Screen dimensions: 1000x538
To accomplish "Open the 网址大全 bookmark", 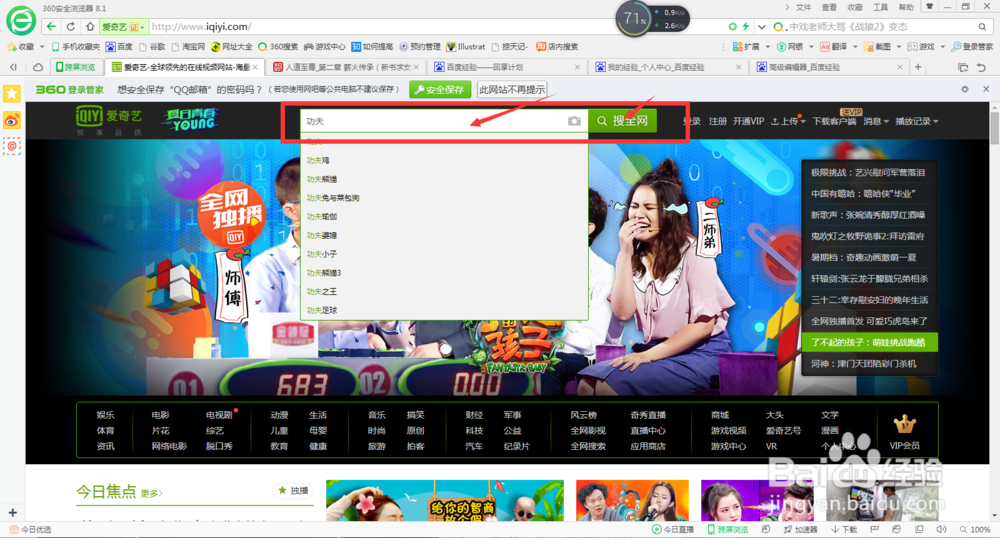I will tap(232, 47).
